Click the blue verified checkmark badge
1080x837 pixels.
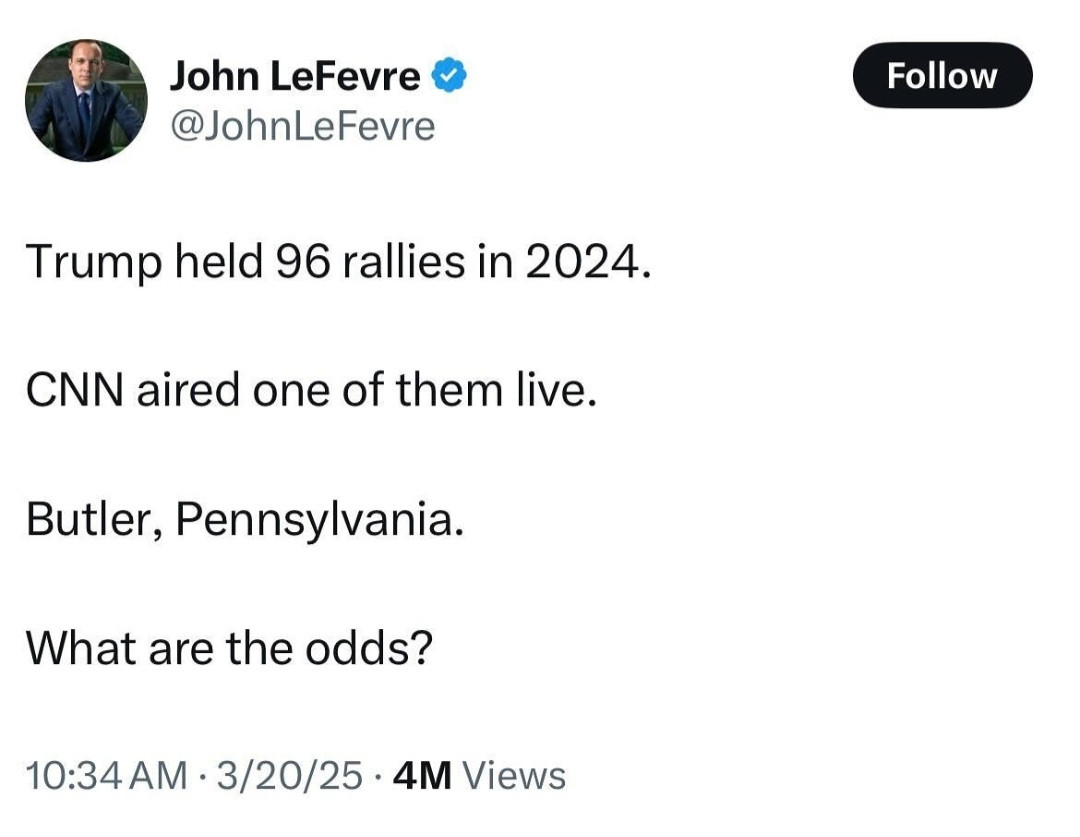coord(449,75)
